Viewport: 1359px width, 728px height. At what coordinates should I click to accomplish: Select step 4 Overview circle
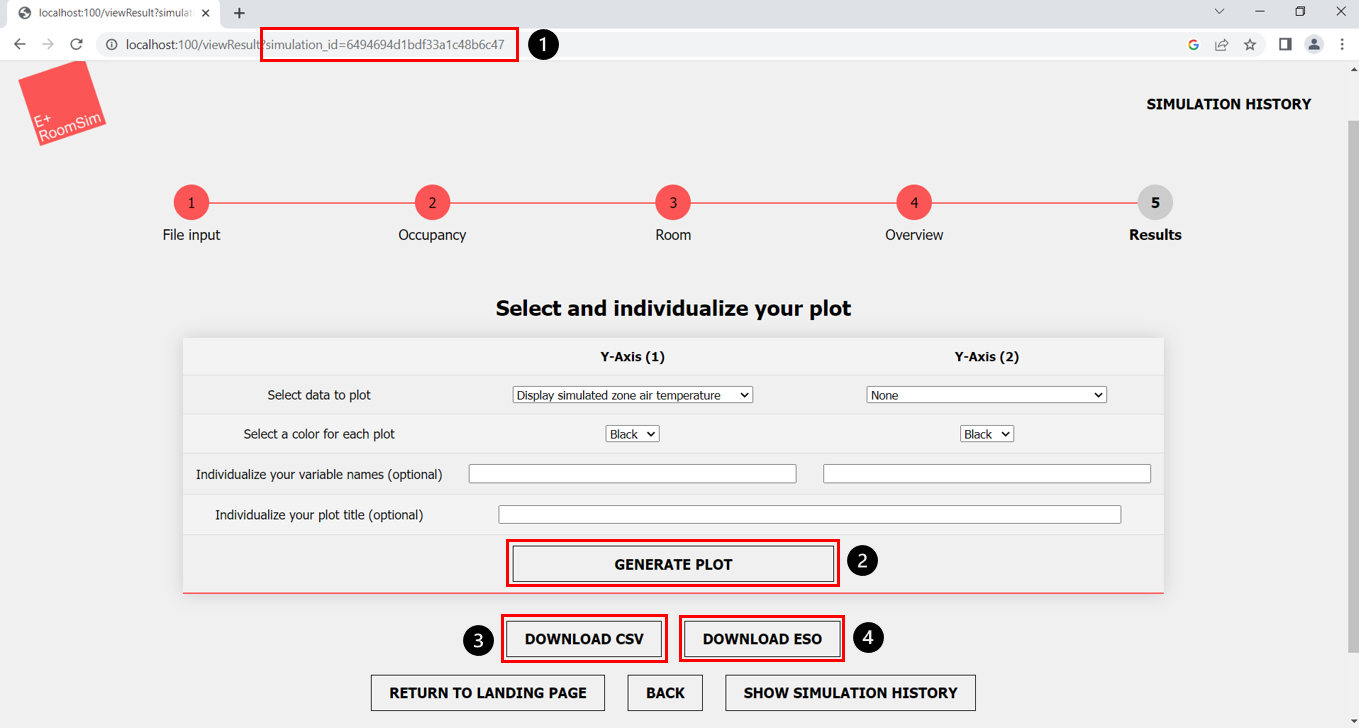(x=914, y=203)
